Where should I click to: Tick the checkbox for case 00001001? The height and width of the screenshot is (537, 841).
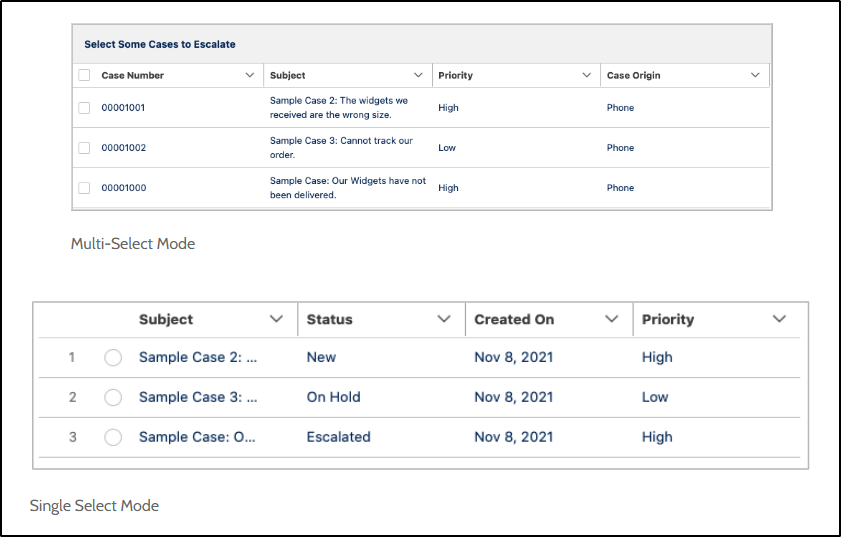(84, 108)
